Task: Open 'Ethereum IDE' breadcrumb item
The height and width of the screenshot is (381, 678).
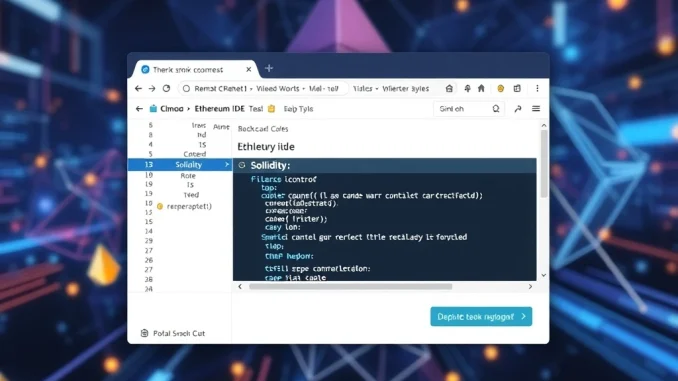Action: [219, 109]
